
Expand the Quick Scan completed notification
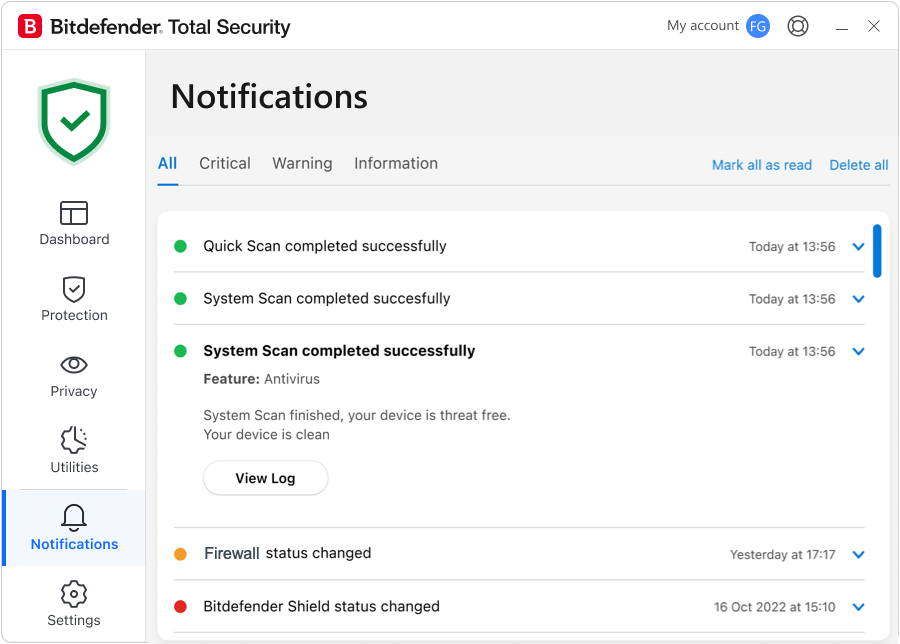pos(859,247)
